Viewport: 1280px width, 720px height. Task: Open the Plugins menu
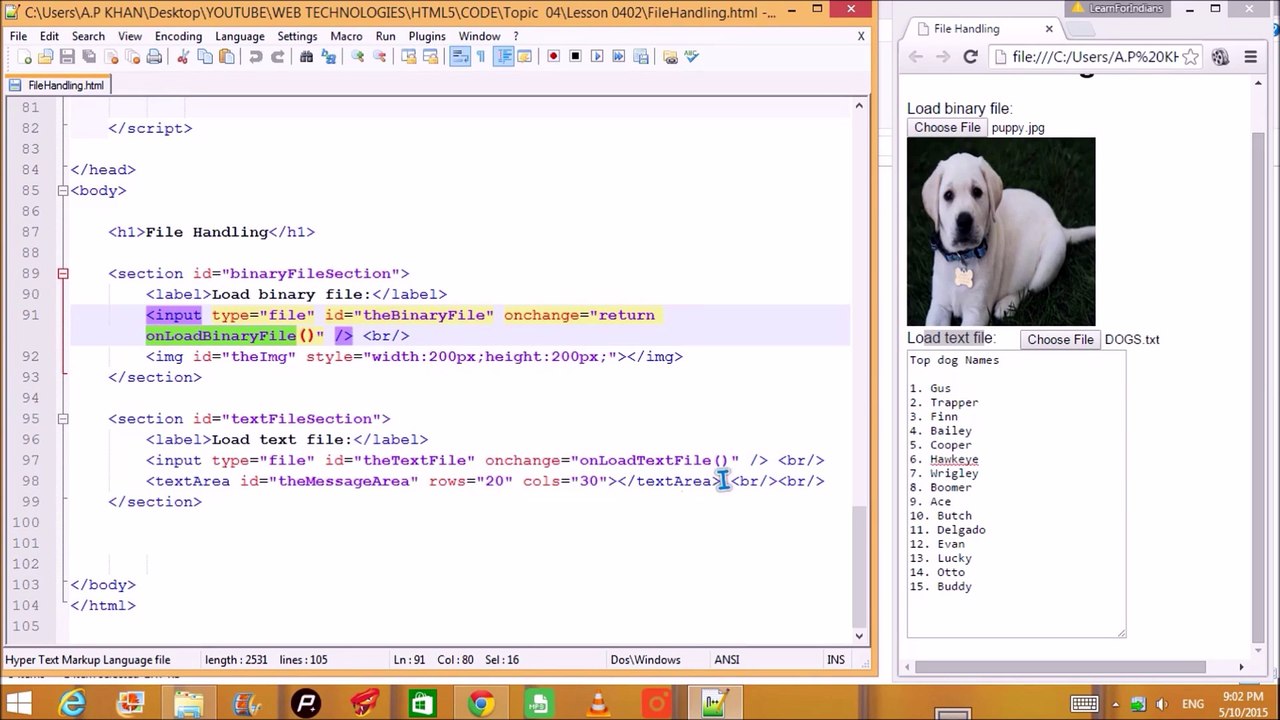coord(427,36)
